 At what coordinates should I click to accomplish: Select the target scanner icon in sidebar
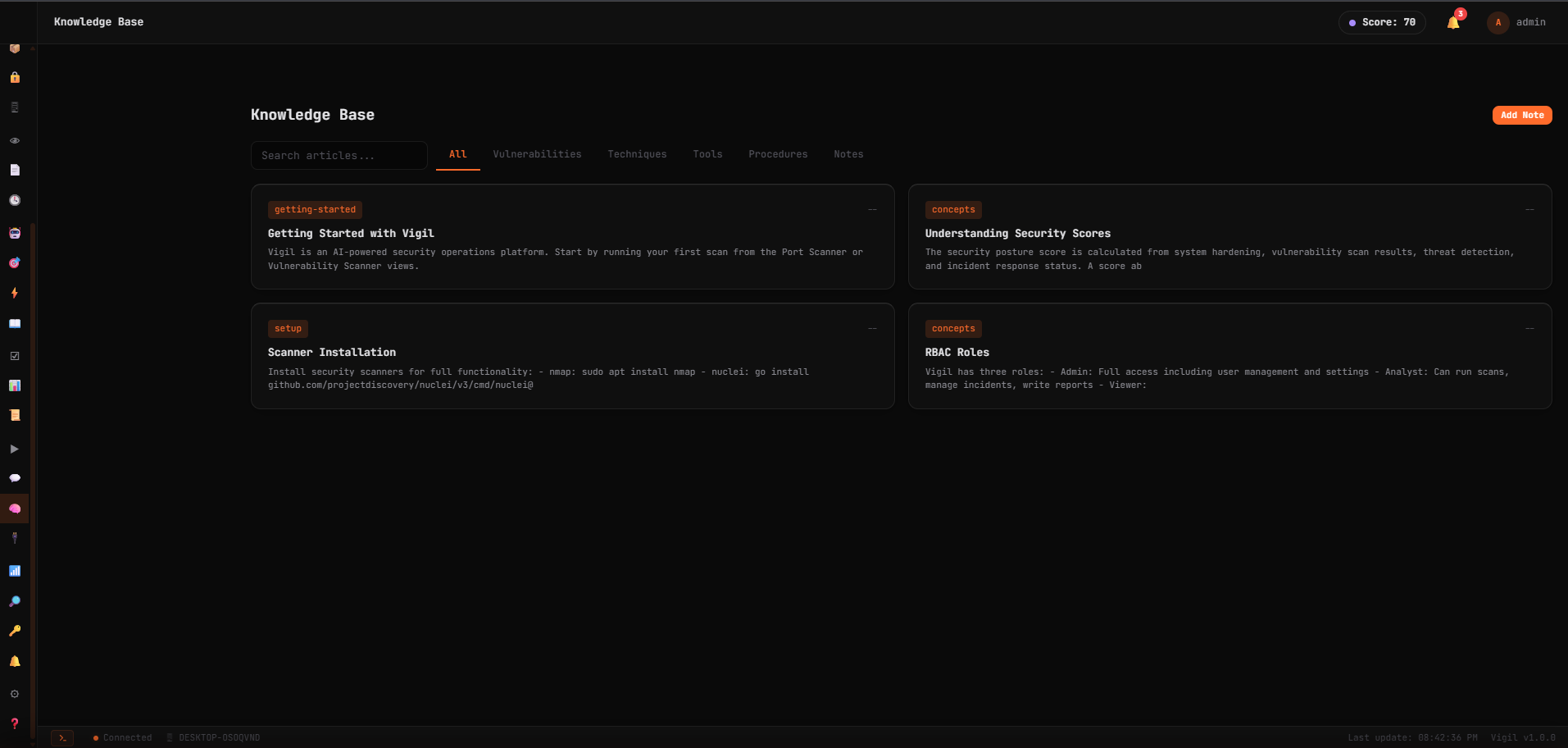(x=15, y=263)
